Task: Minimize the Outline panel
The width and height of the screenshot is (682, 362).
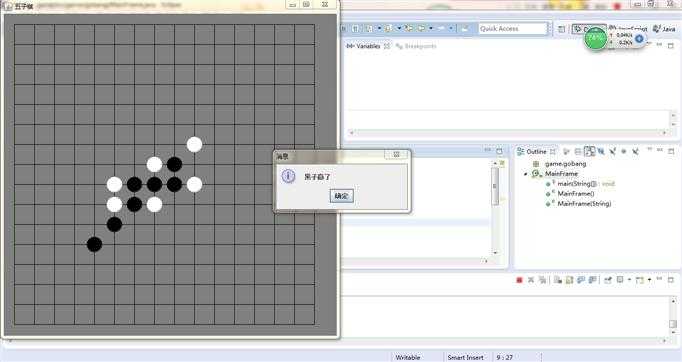Action: point(660,150)
